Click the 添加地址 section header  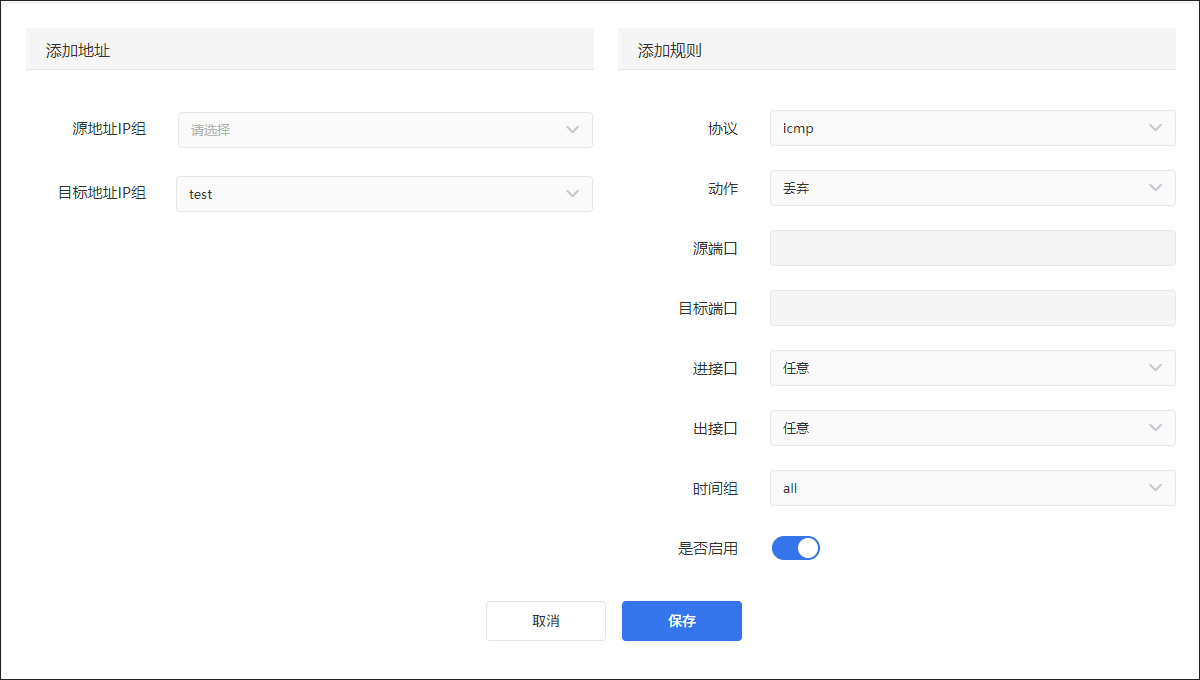point(78,50)
